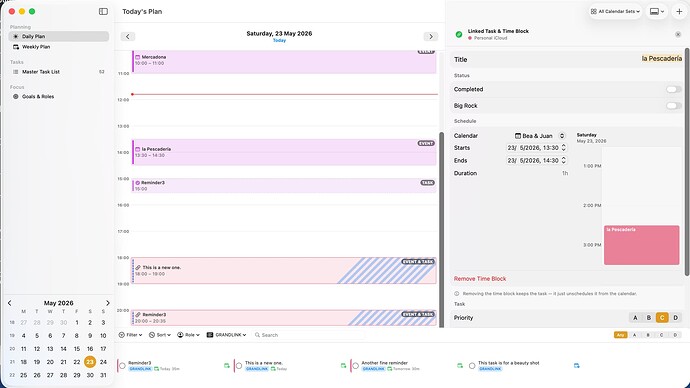The image size is (690, 388).
Task: Click the Starts date-time stepper arrows
Action: click(563, 148)
